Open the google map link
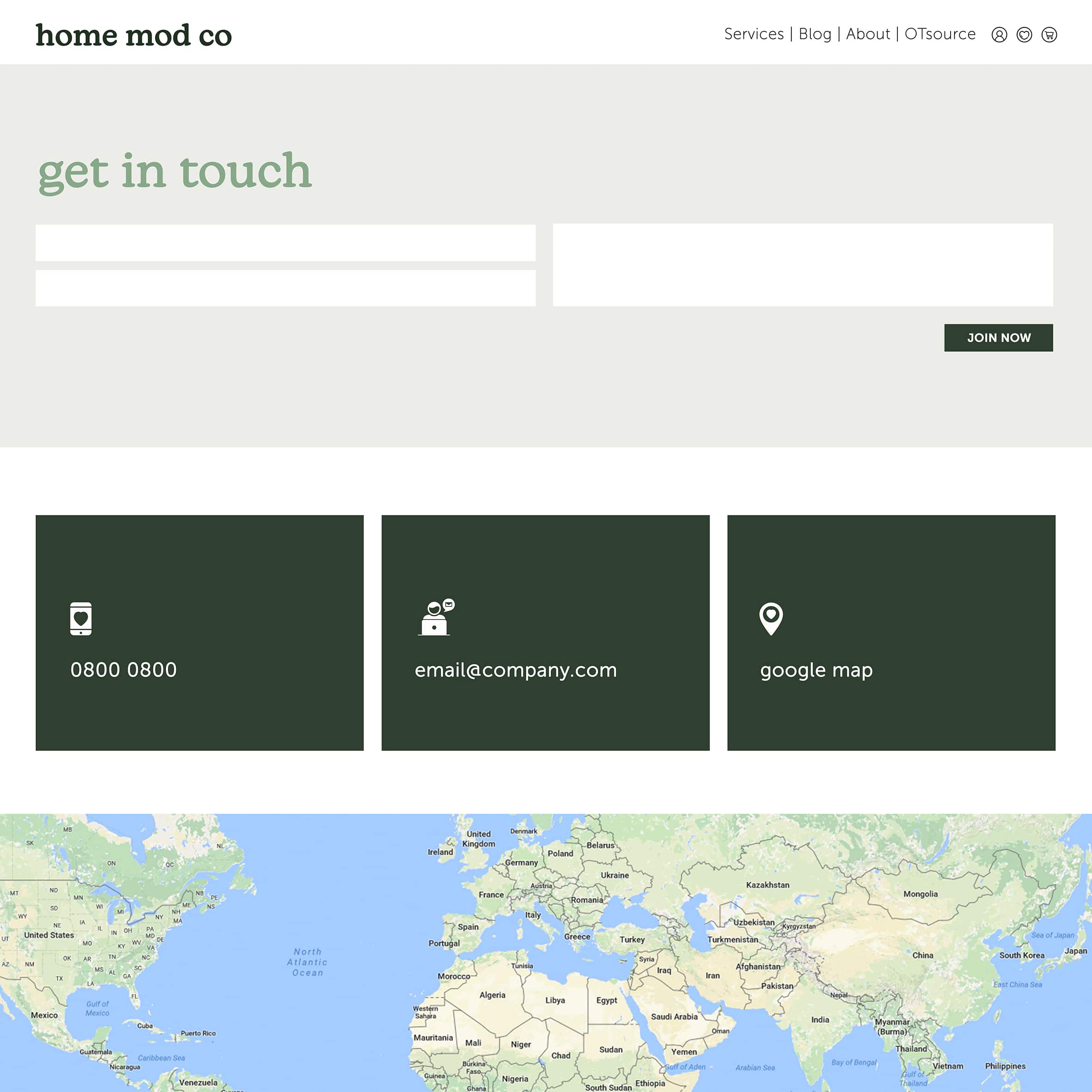Screen dimensions: 1092x1092 point(816,670)
